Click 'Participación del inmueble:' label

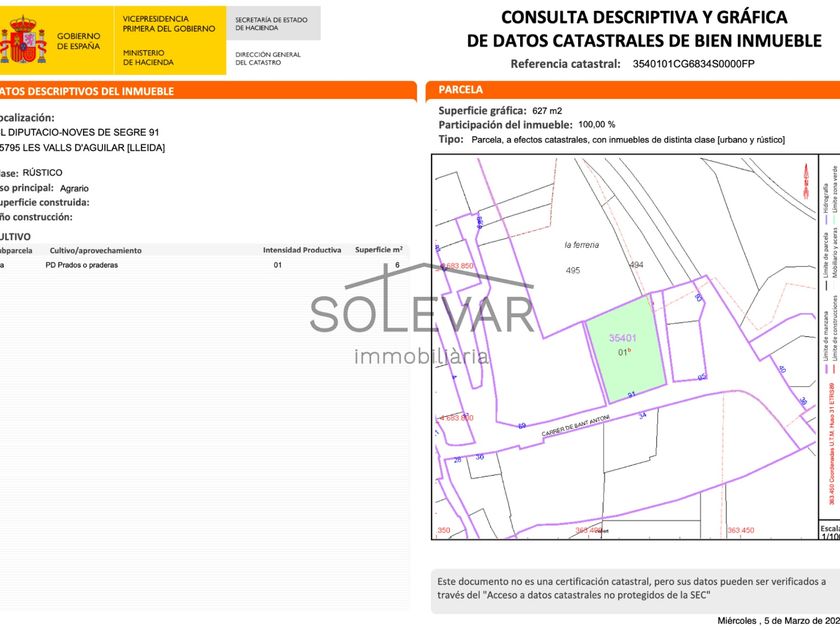point(505,125)
